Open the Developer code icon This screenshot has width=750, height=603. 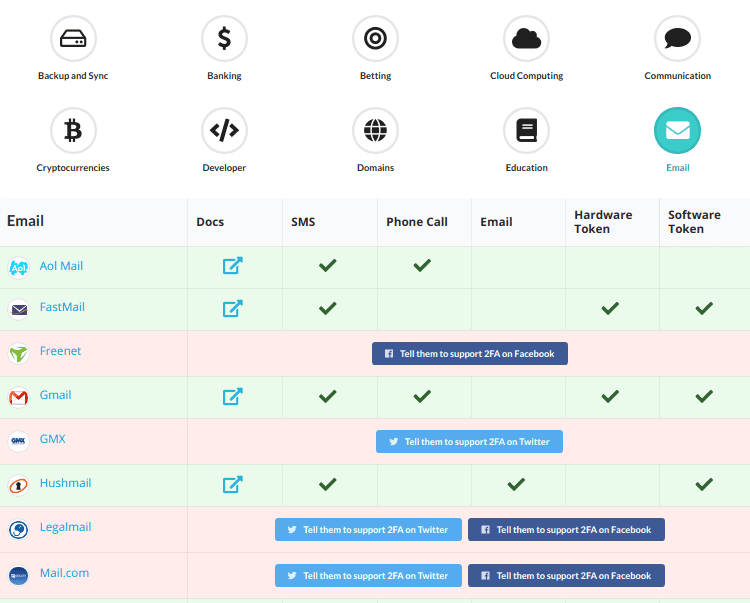point(224,131)
